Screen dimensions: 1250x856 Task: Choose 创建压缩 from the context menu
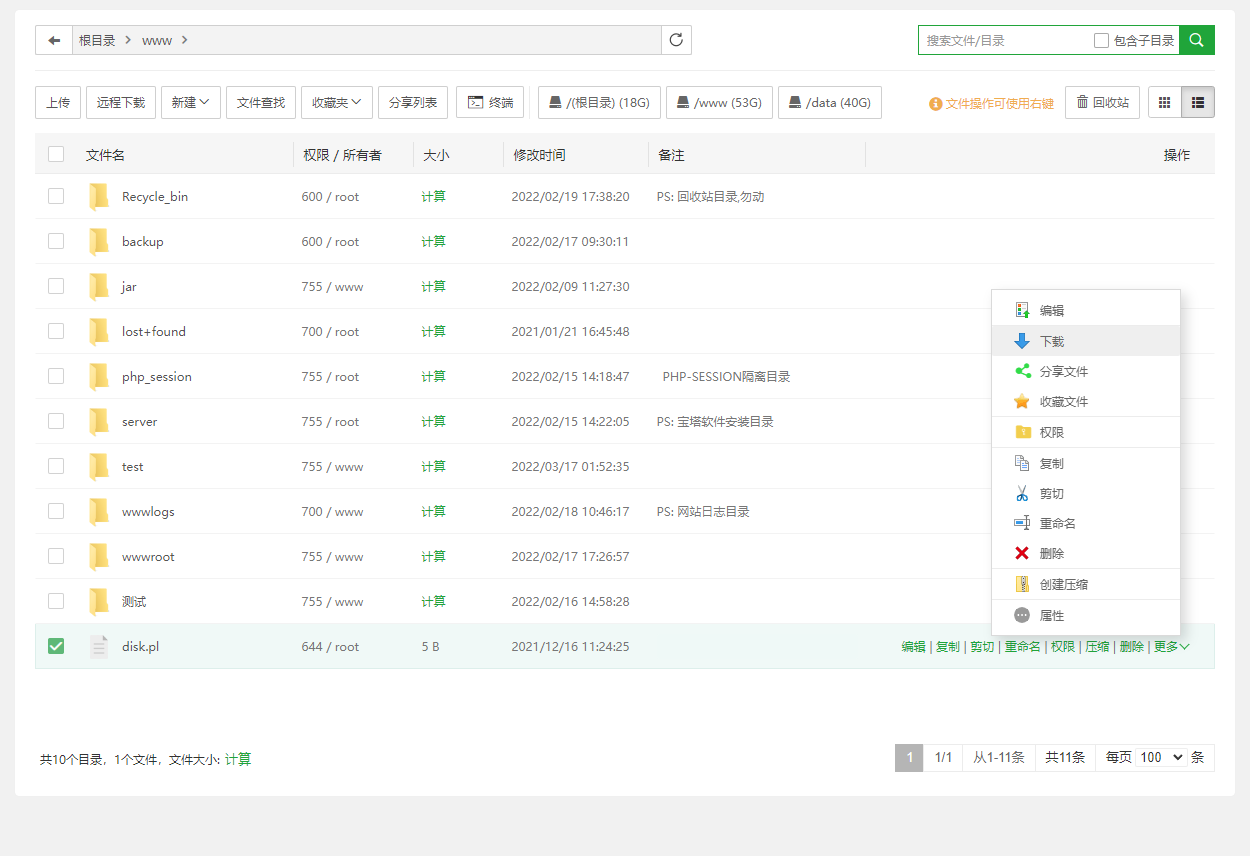(x=1063, y=584)
